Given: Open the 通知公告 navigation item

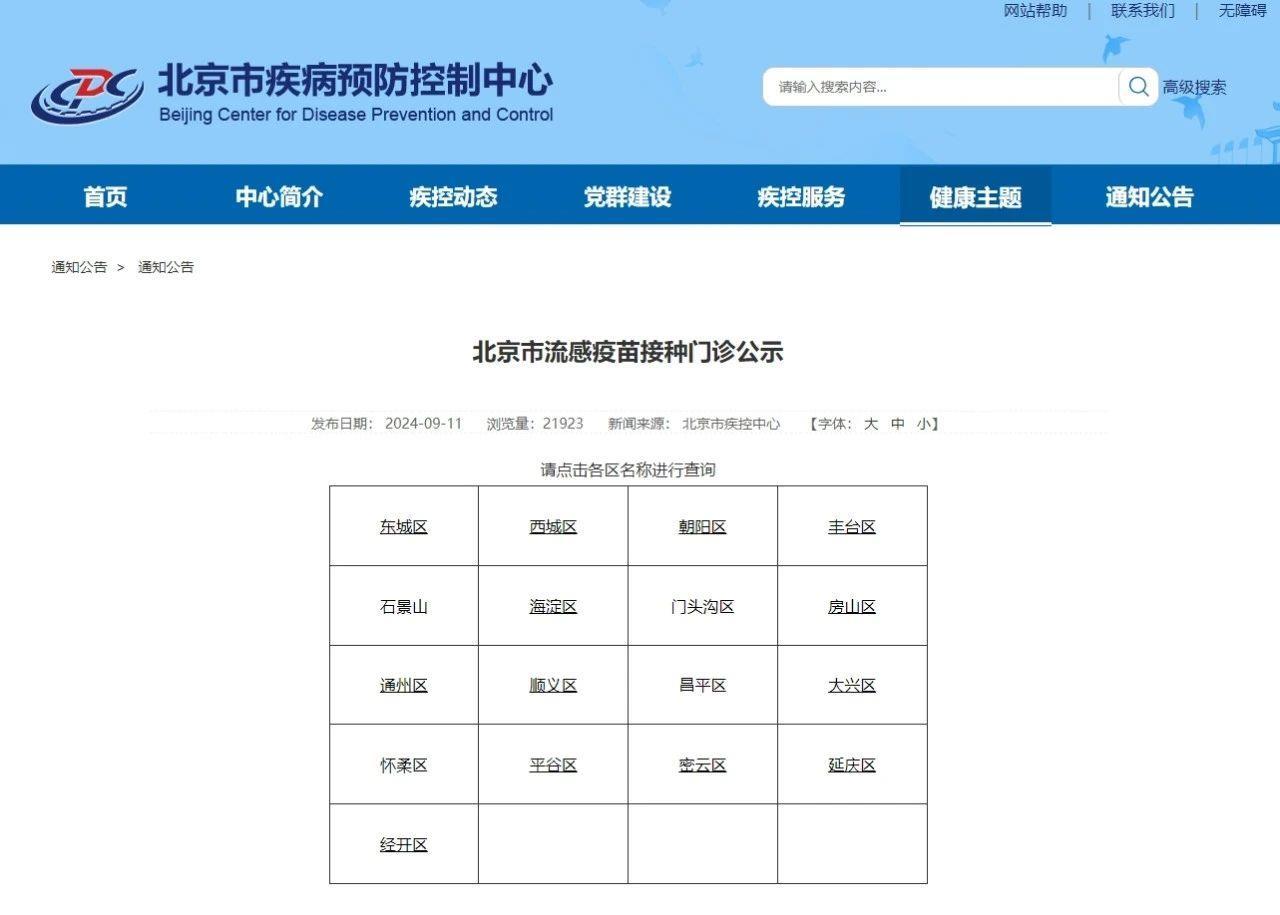Looking at the screenshot, I should point(1149,197).
